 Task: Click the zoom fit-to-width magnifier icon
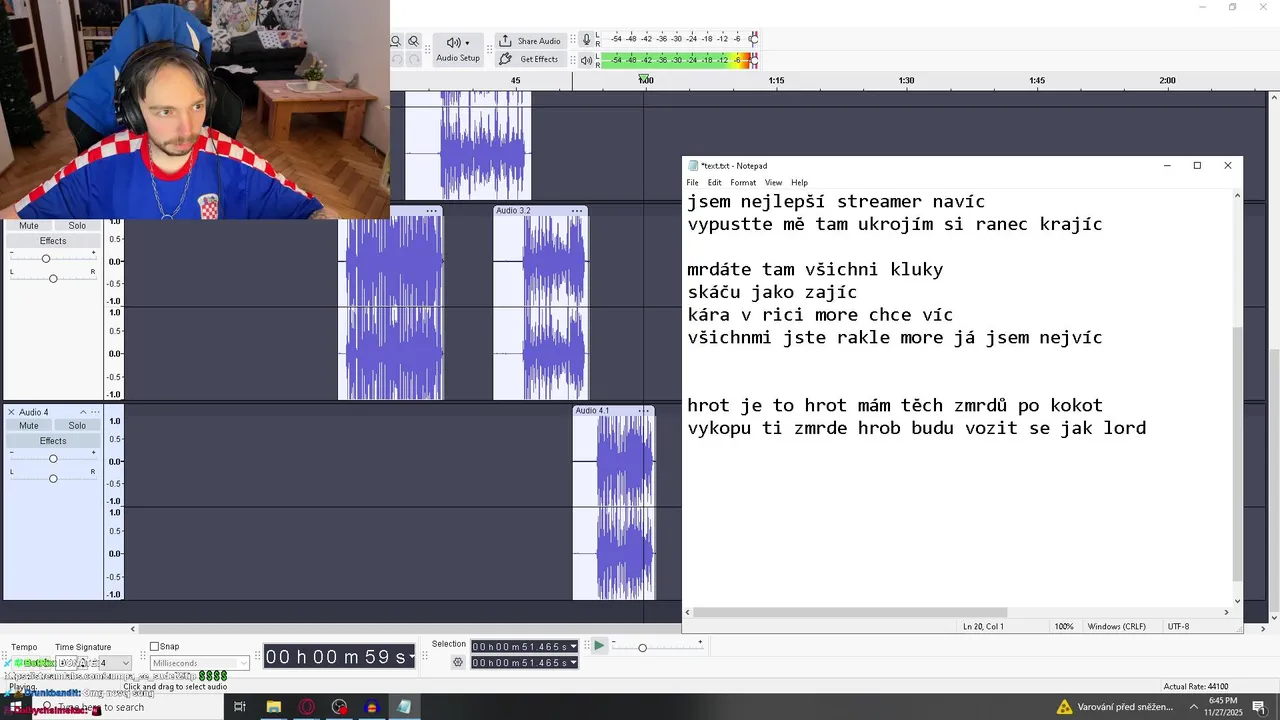pos(396,41)
